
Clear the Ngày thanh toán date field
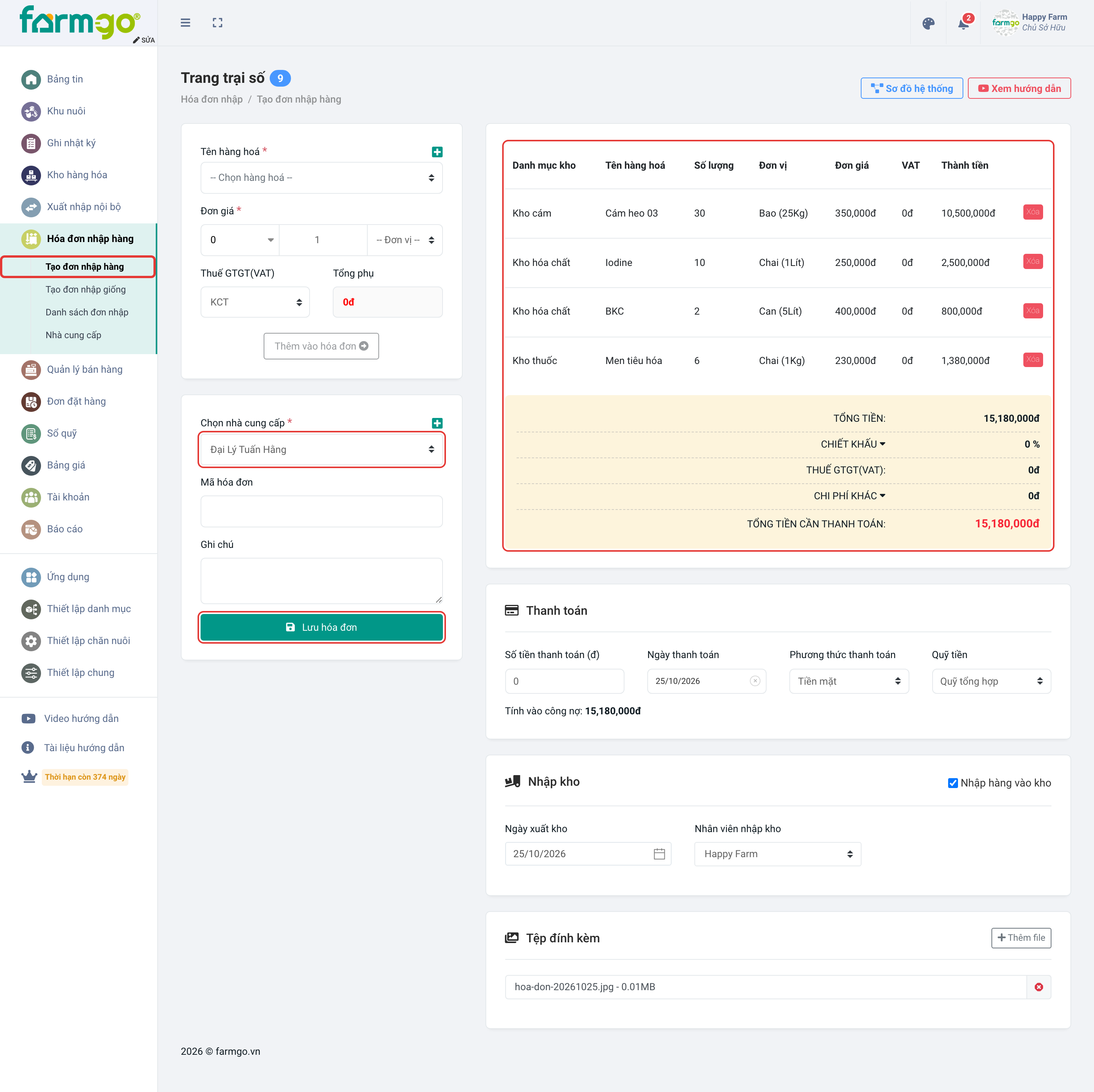(x=754, y=681)
